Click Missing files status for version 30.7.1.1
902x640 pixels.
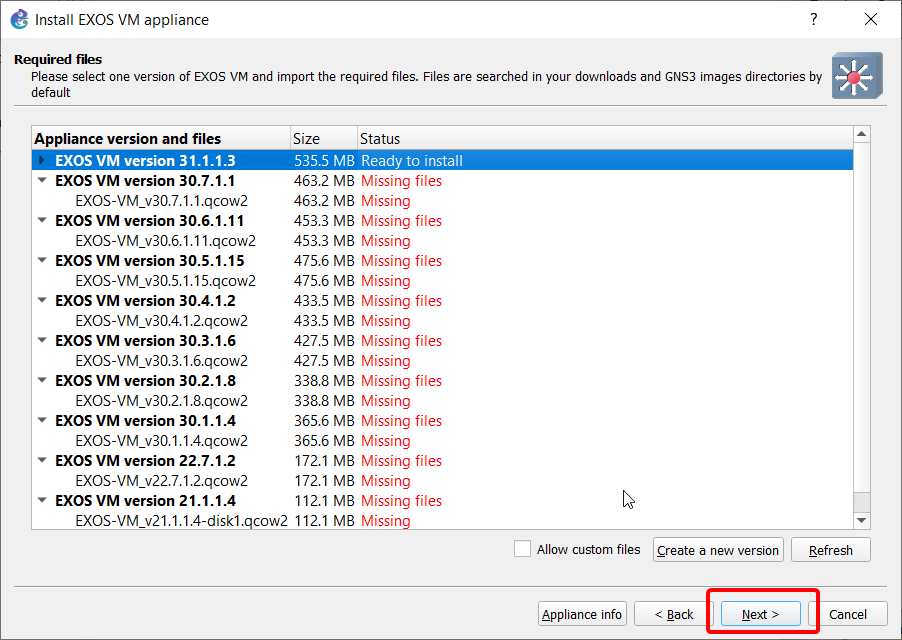[x=402, y=181]
